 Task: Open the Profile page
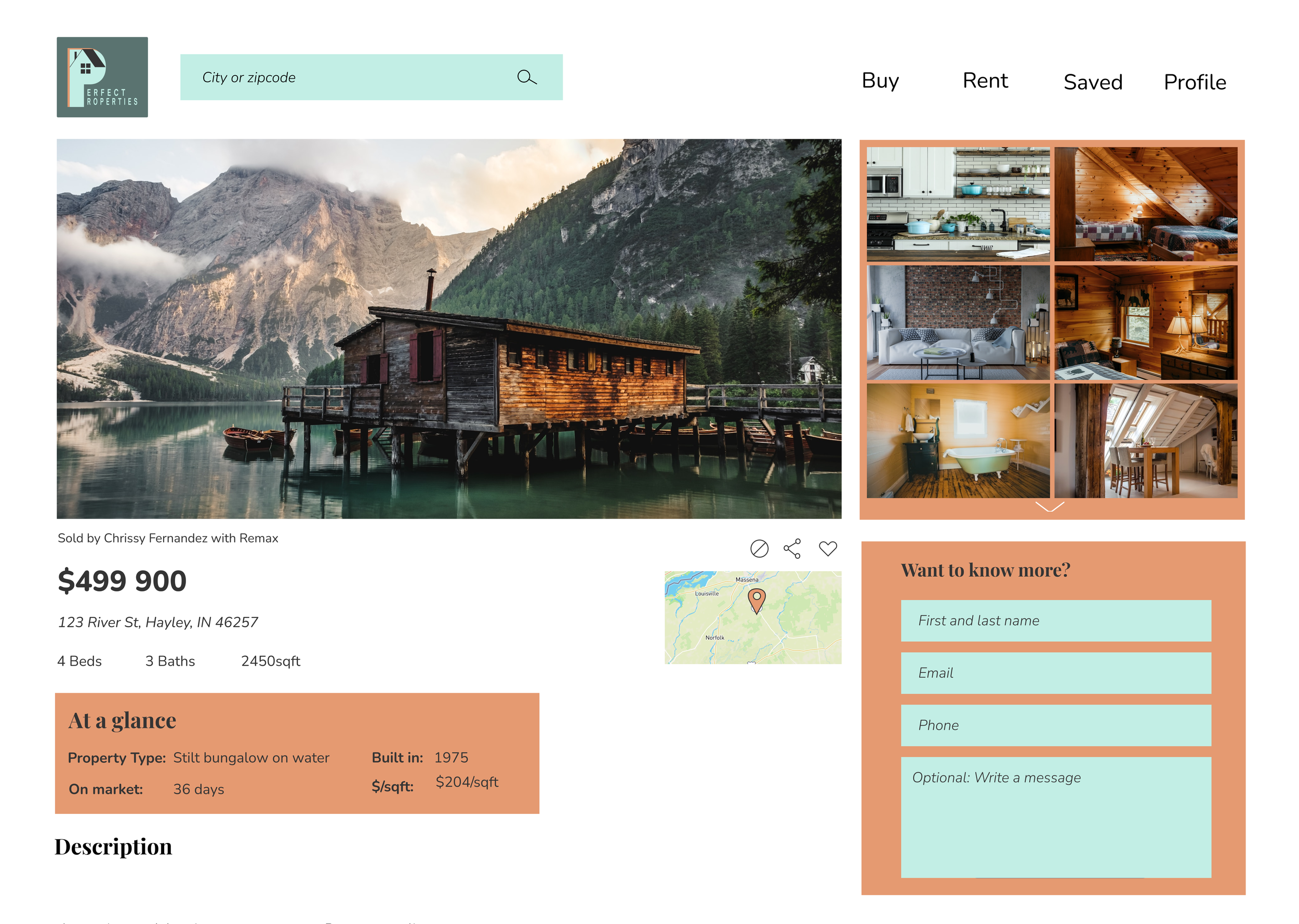point(1195,83)
